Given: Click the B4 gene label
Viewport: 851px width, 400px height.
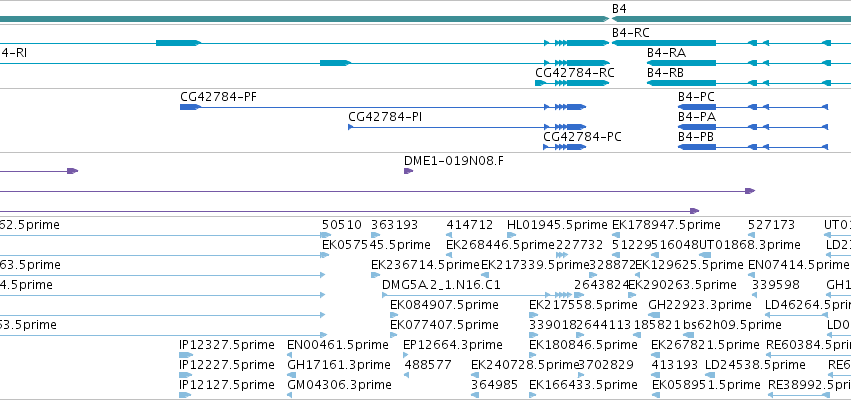Looking at the screenshot, I should click(620, 9).
